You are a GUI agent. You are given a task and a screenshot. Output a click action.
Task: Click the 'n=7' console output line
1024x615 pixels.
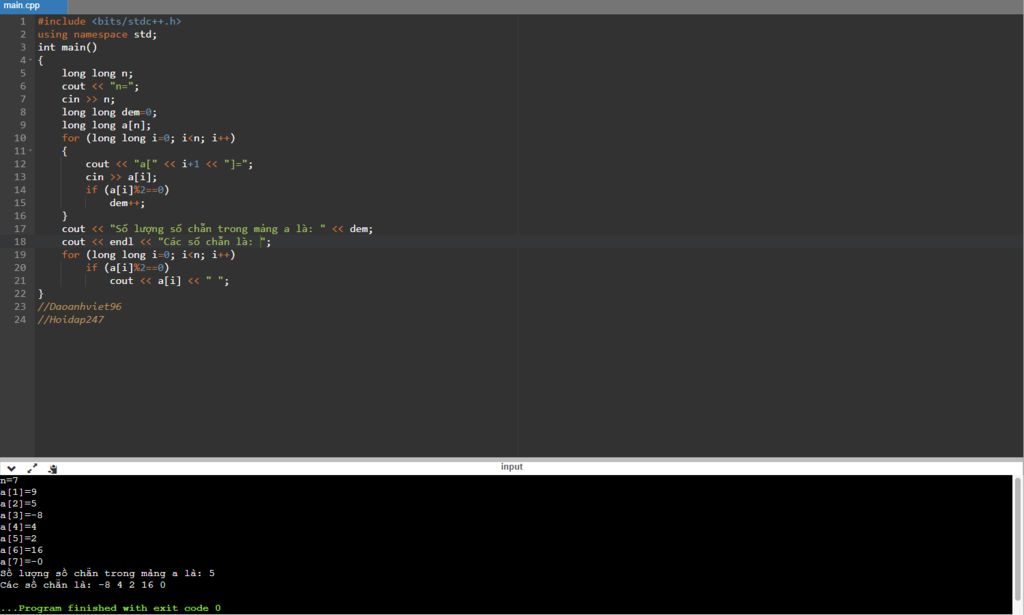[x=9, y=481]
